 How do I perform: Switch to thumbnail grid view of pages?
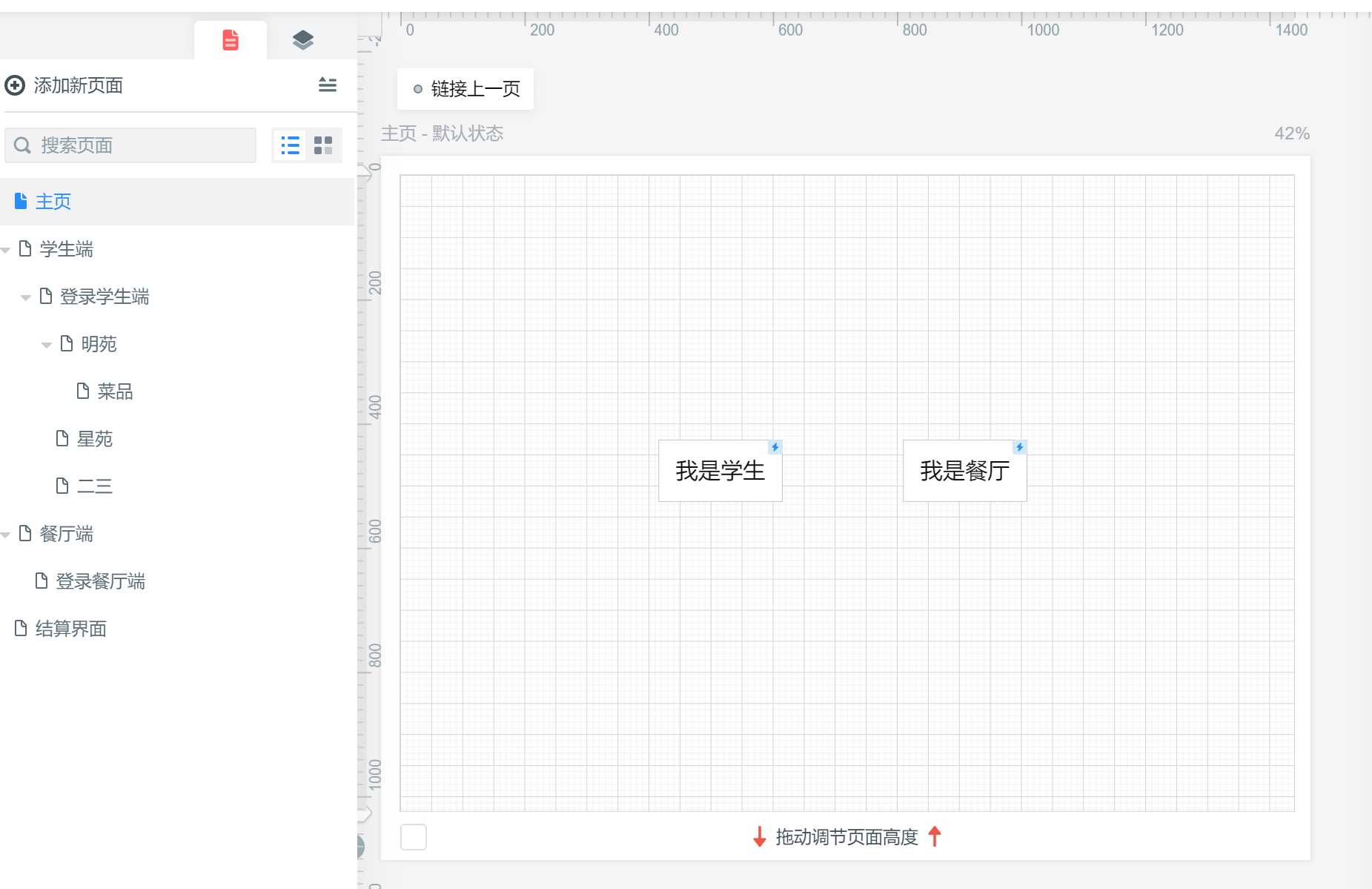click(x=323, y=145)
